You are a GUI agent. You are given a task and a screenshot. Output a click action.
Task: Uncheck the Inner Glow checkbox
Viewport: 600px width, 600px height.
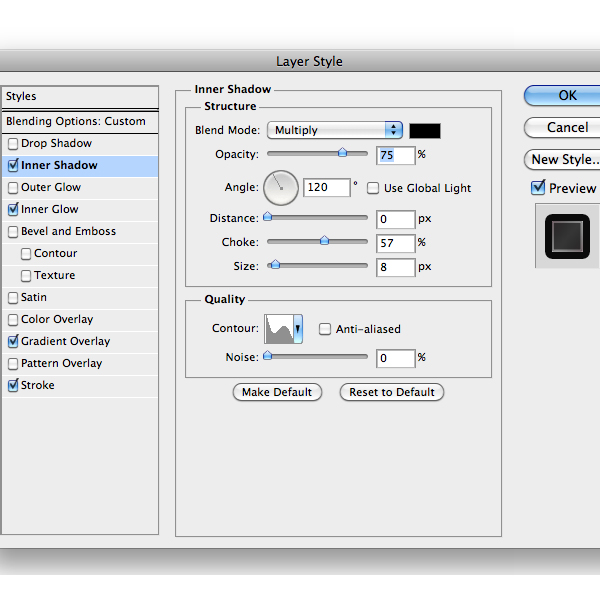tap(13, 210)
